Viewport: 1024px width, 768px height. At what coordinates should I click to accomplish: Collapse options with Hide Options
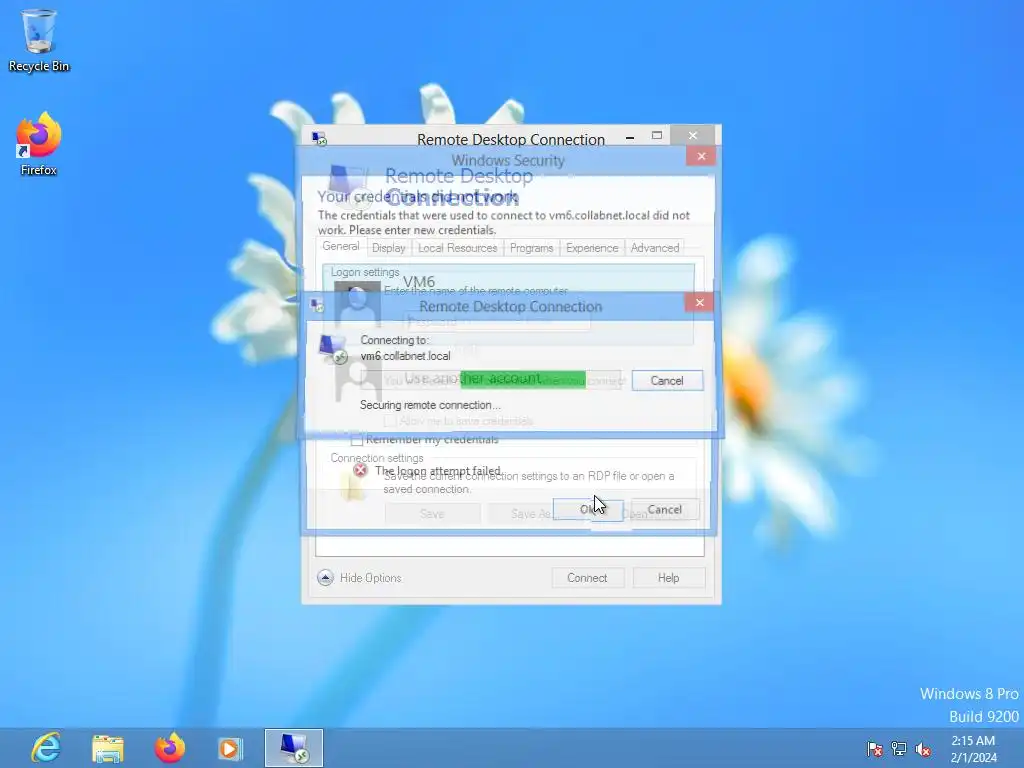[360, 578]
